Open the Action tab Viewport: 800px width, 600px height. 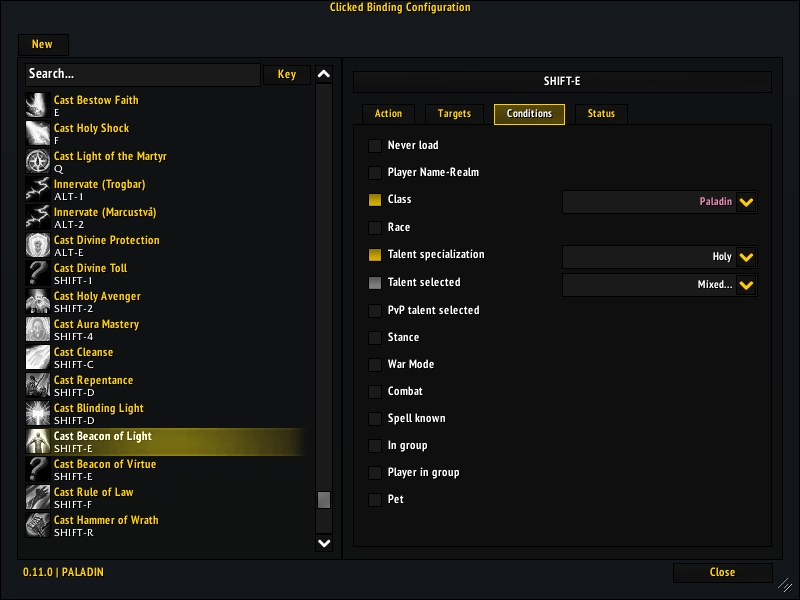(x=388, y=114)
